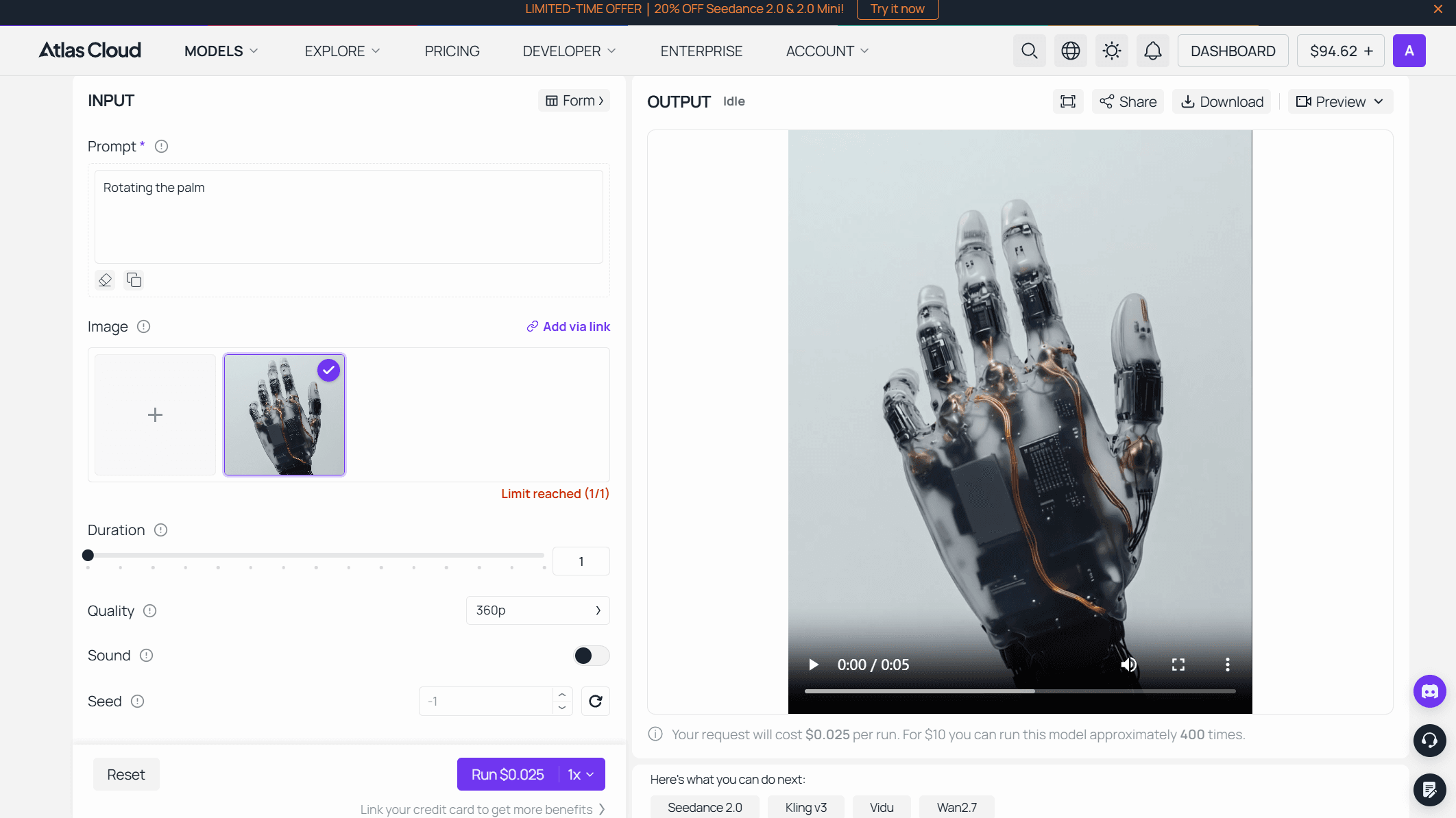The image size is (1456, 818).
Task: Click the Duration slider track
Action: pos(316,555)
